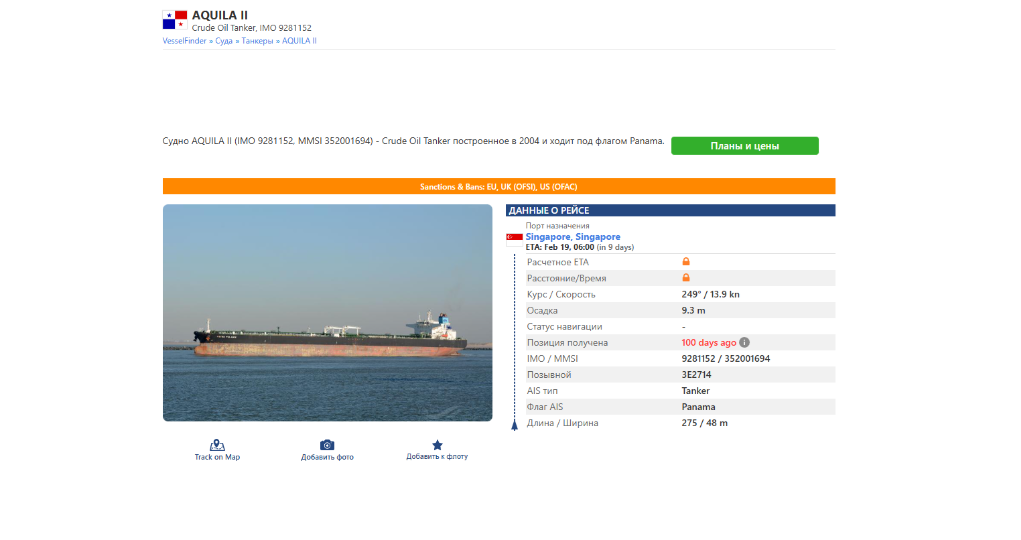The width and height of the screenshot is (1021, 540).
Task: Click the info icon next to 100 days ago
Action: [x=744, y=343]
